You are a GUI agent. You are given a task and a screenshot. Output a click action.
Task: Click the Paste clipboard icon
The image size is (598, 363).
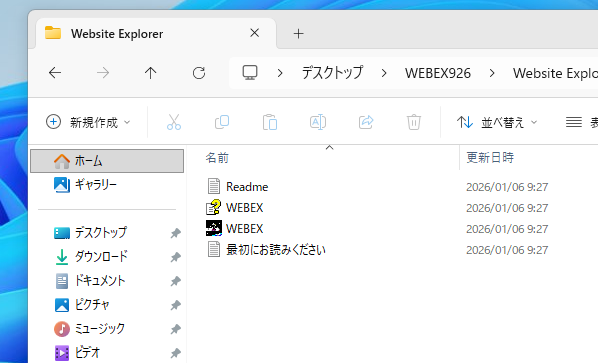tap(270, 122)
